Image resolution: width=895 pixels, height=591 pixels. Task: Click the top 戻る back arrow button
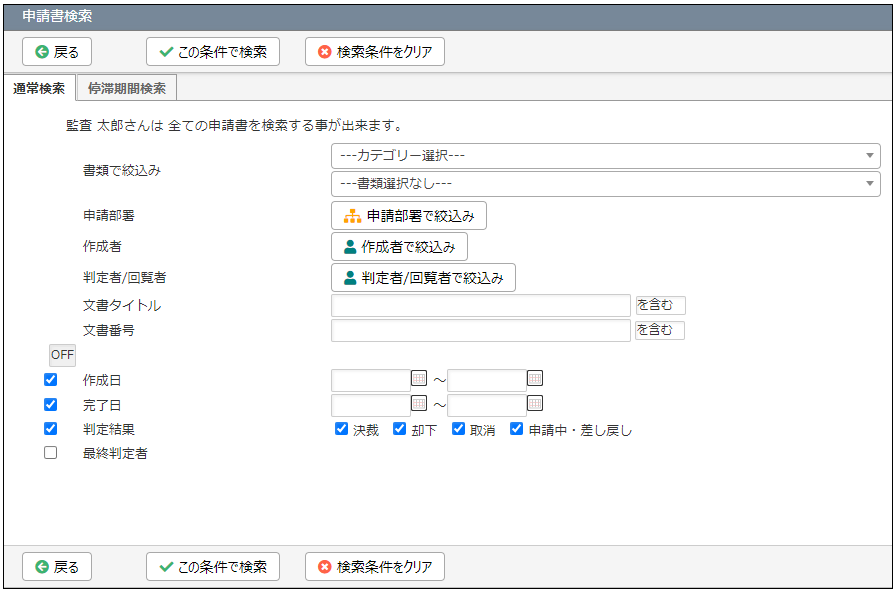(x=57, y=53)
